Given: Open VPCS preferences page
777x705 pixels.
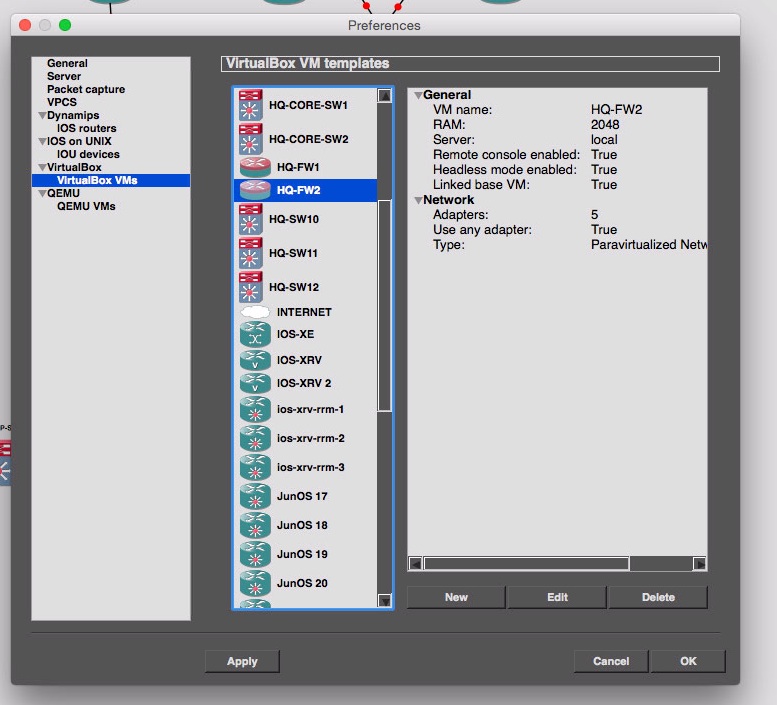Looking at the screenshot, I should 61,102.
